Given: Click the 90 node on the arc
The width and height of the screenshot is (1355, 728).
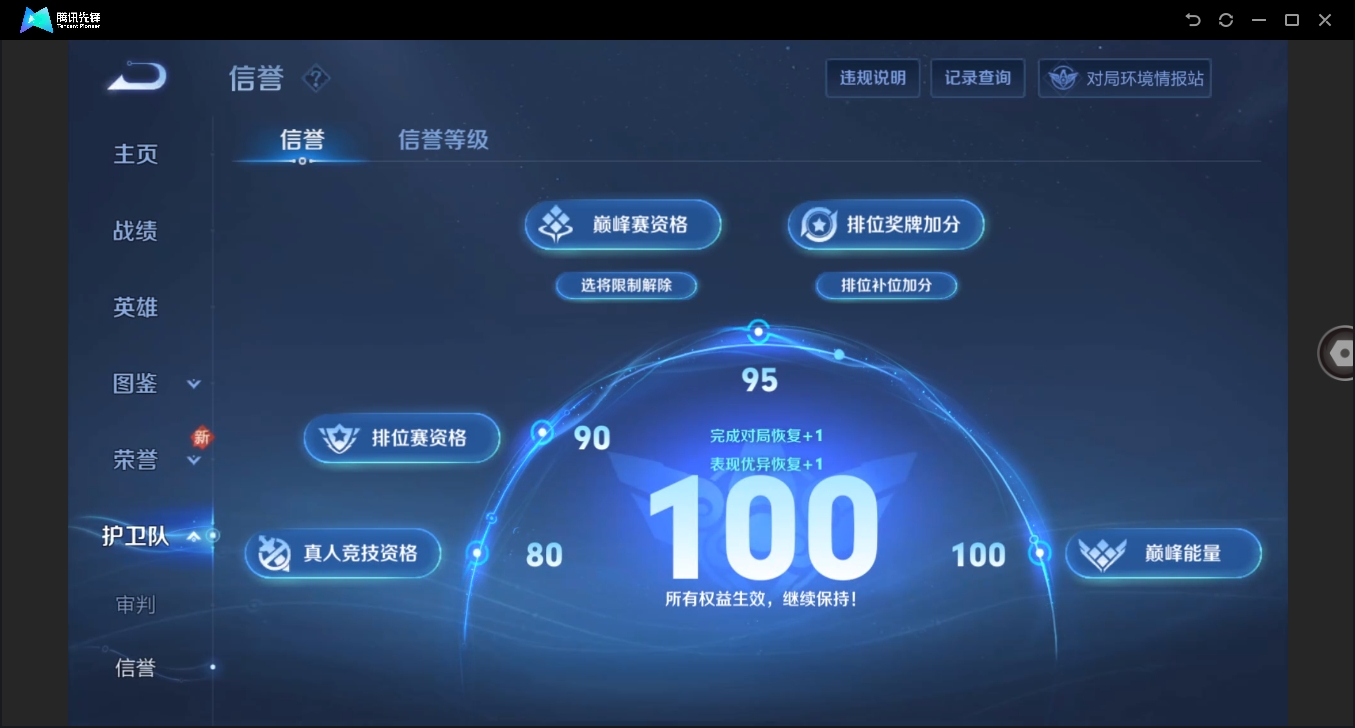Looking at the screenshot, I should coord(542,432).
